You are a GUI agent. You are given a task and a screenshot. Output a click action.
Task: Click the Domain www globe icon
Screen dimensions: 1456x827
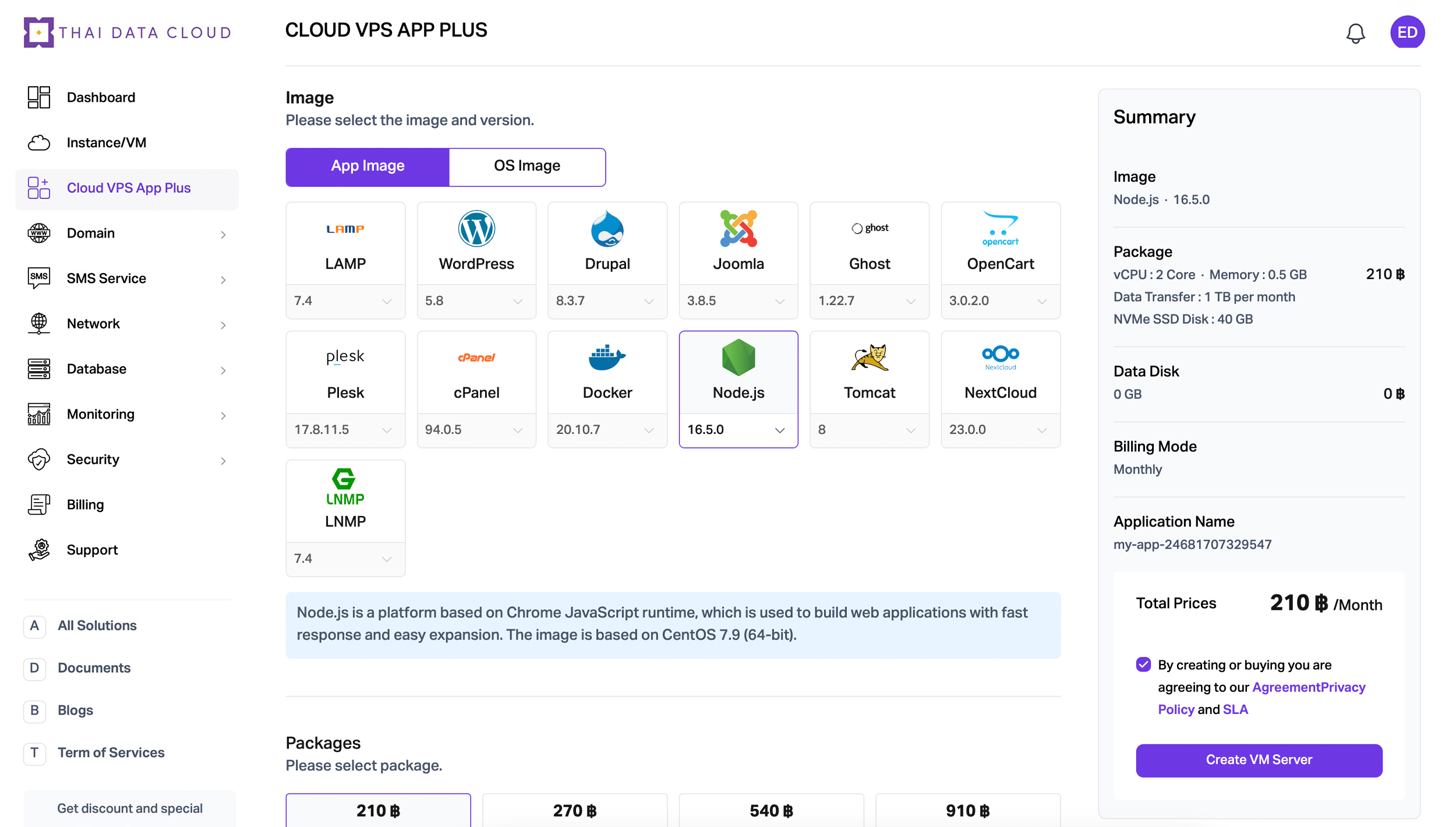pyautogui.click(x=39, y=233)
